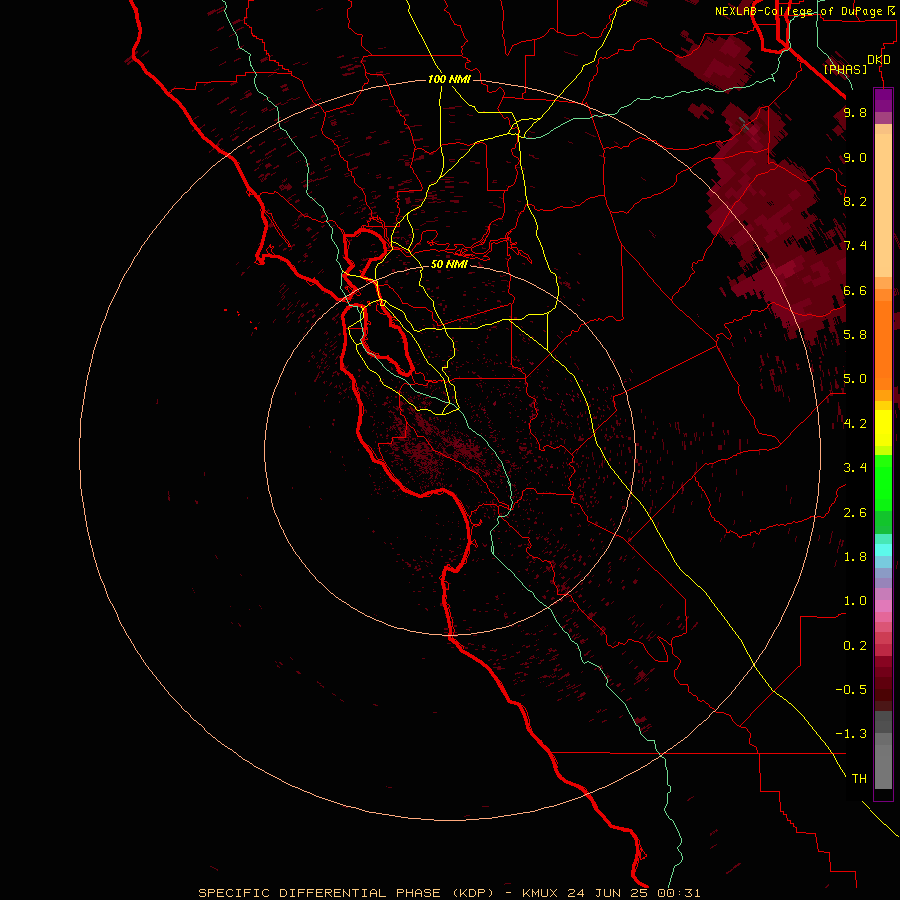Click the yellow swatch in the color bar
The width and height of the screenshot is (900, 900).
[883, 428]
